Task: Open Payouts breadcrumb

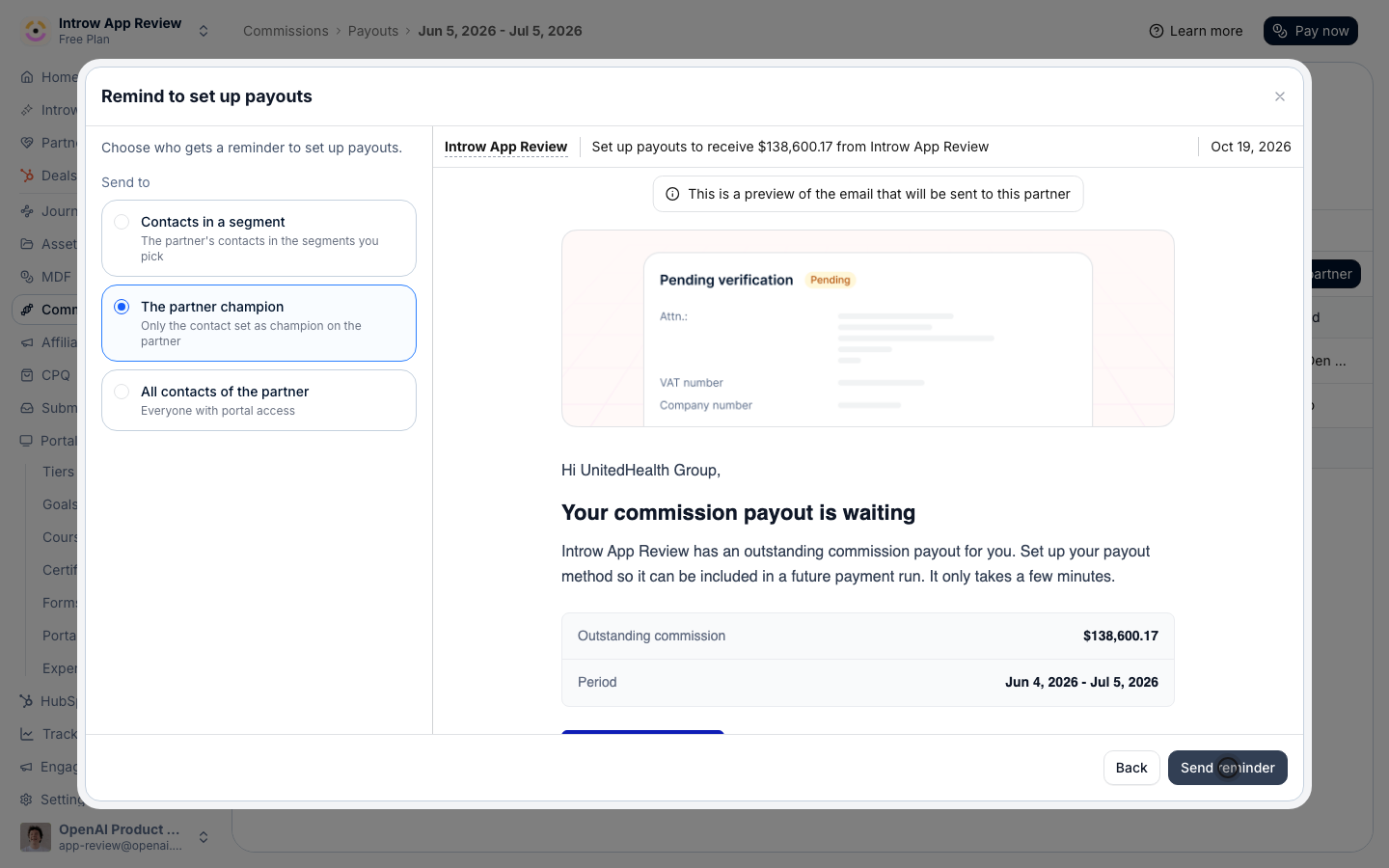Action: (373, 31)
